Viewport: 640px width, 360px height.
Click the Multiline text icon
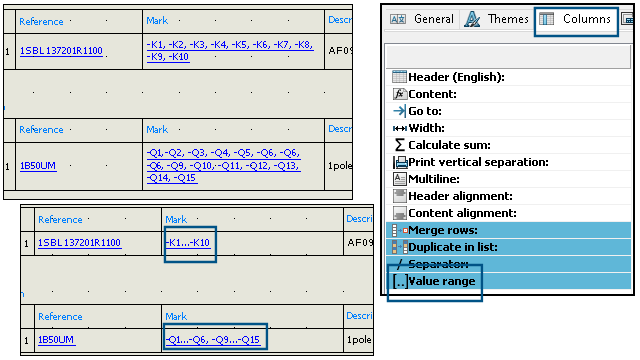400,179
